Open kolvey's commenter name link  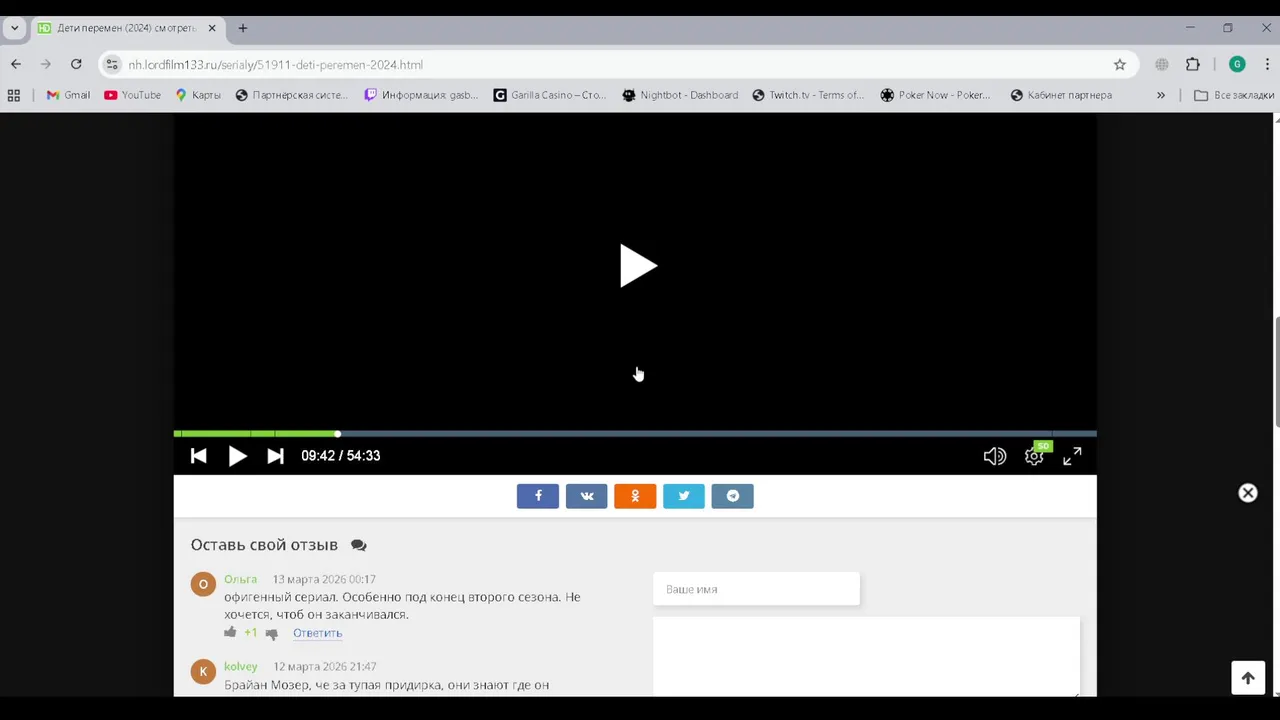point(241,666)
